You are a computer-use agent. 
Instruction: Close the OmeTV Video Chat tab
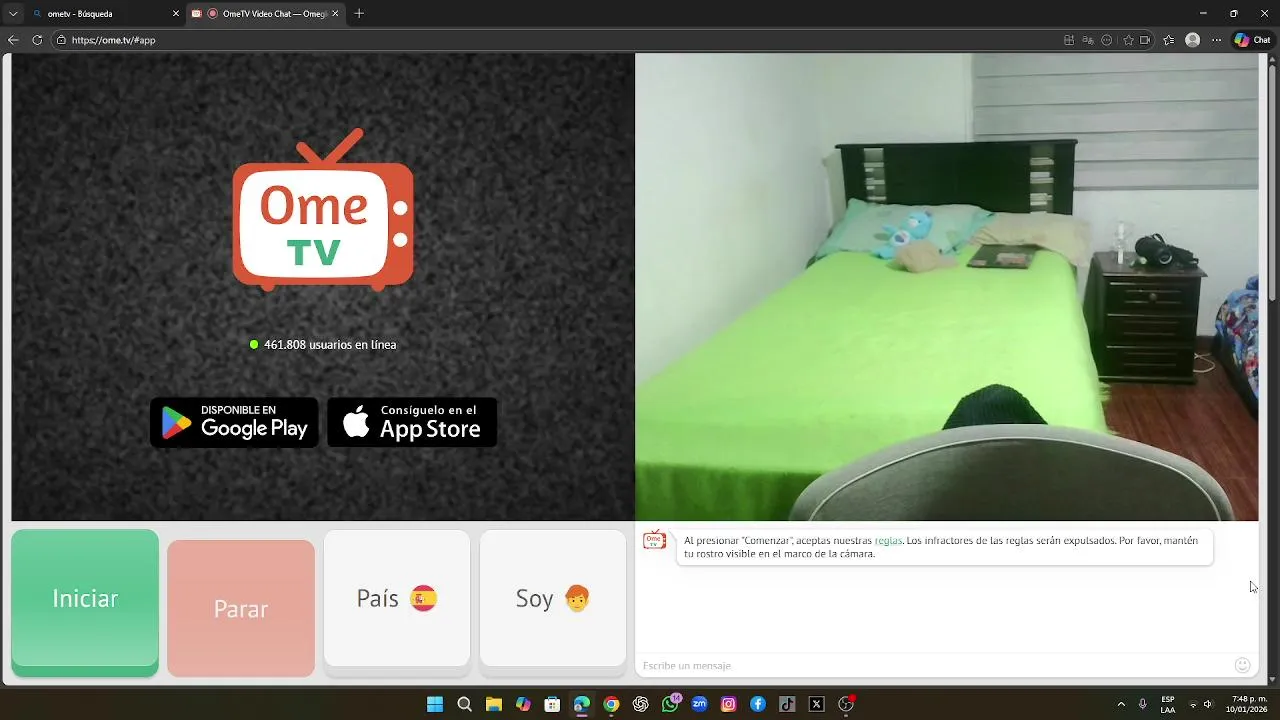click(x=335, y=14)
